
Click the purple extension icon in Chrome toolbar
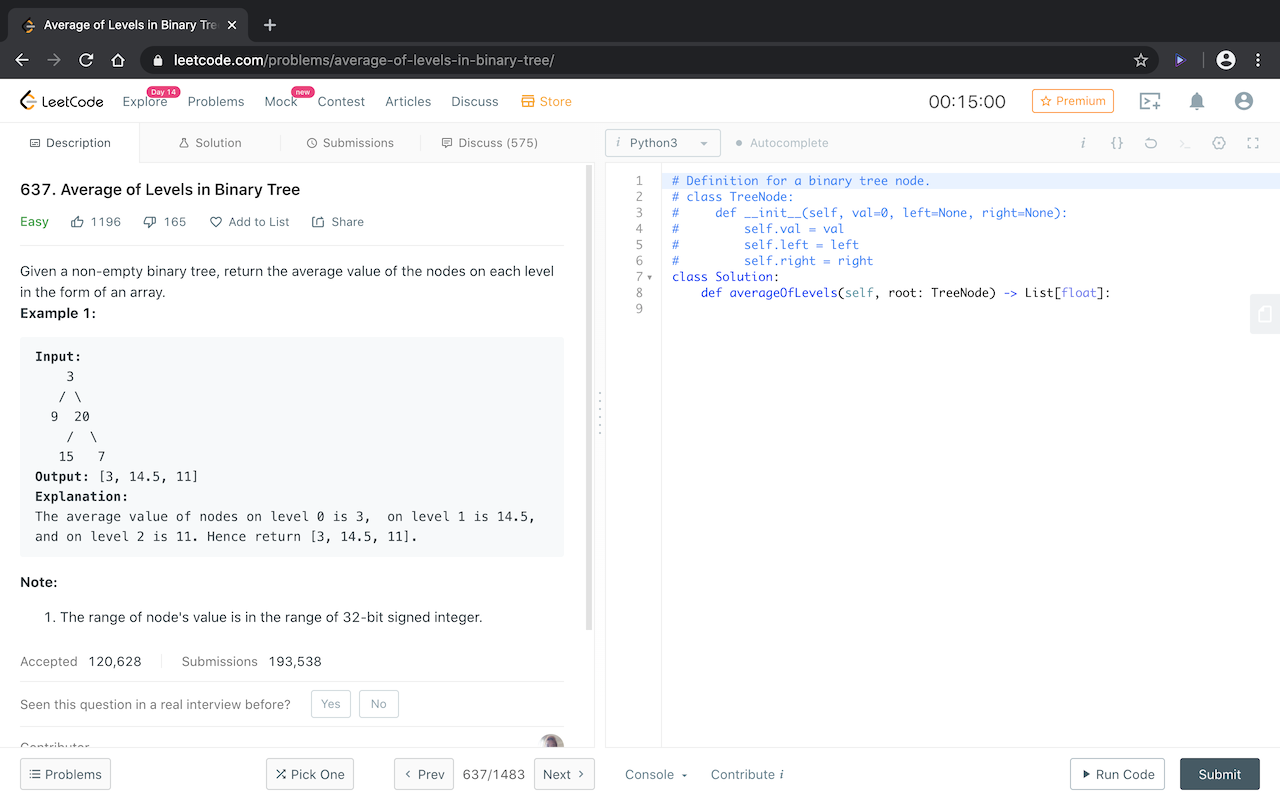[x=1180, y=60]
